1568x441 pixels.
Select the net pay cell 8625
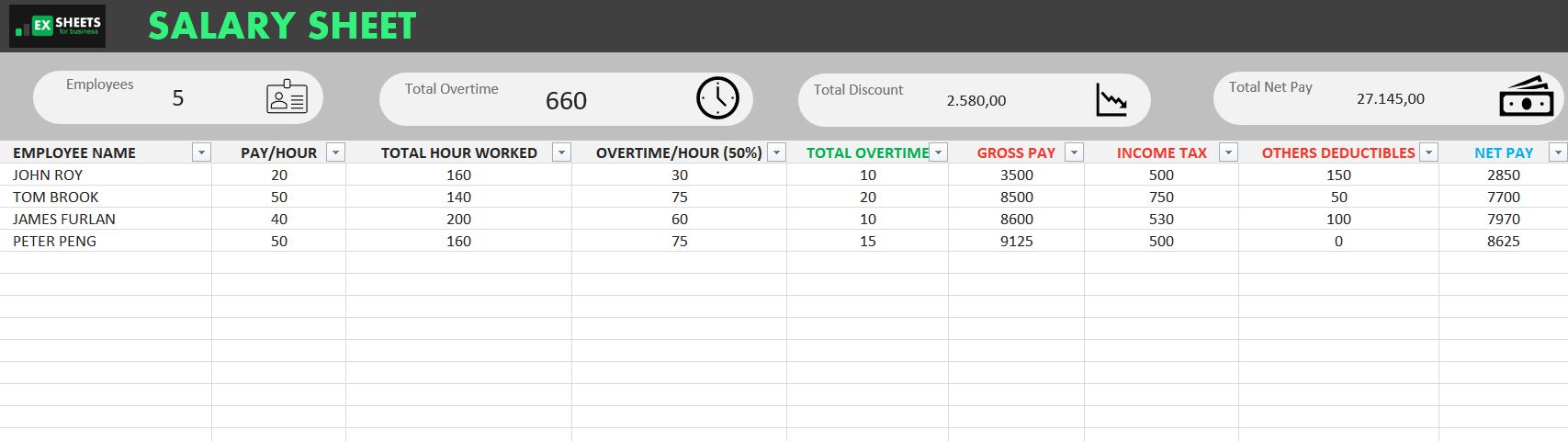tap(1504, 241)
